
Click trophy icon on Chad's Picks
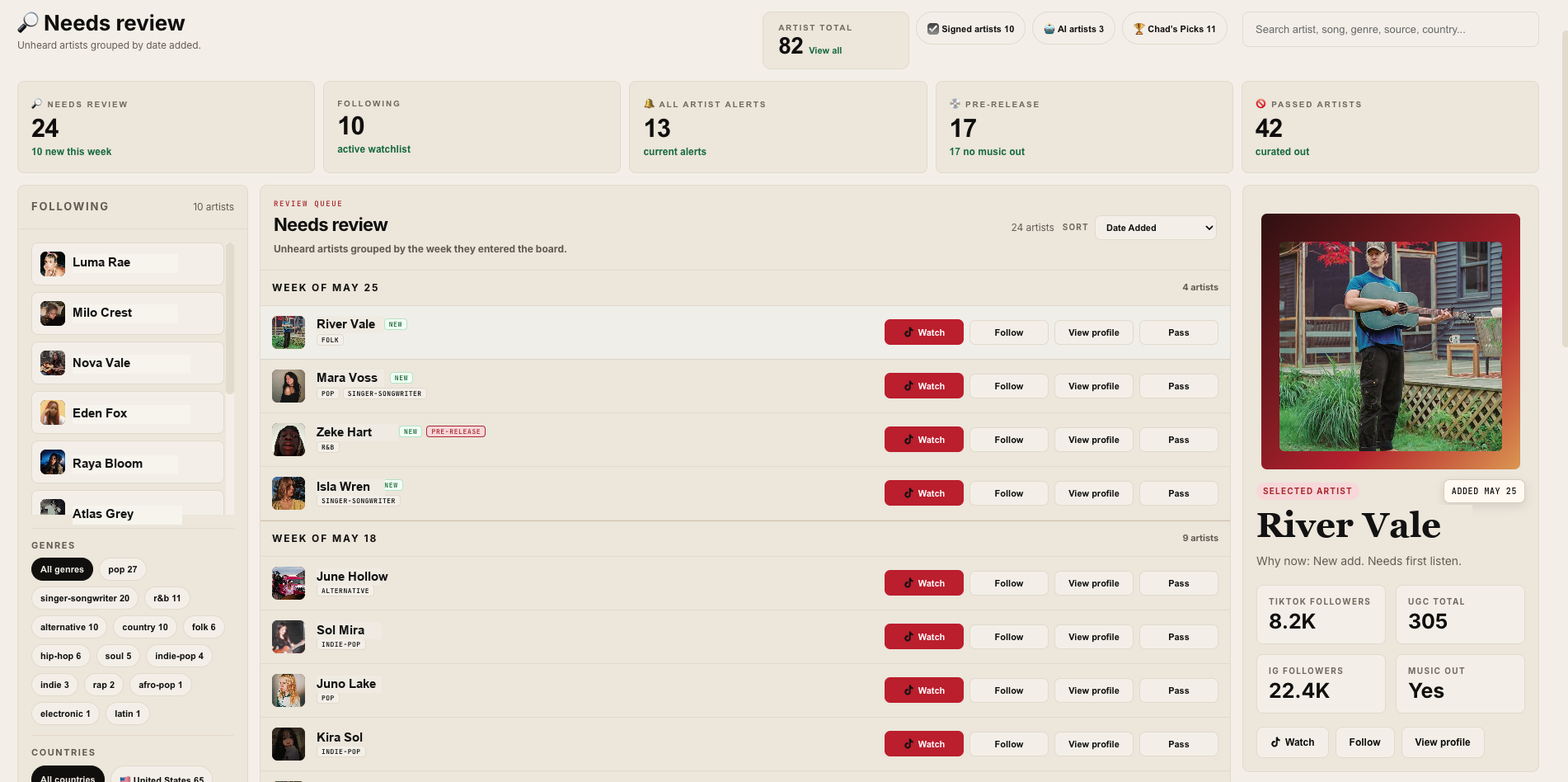[x=1139, y=29]
